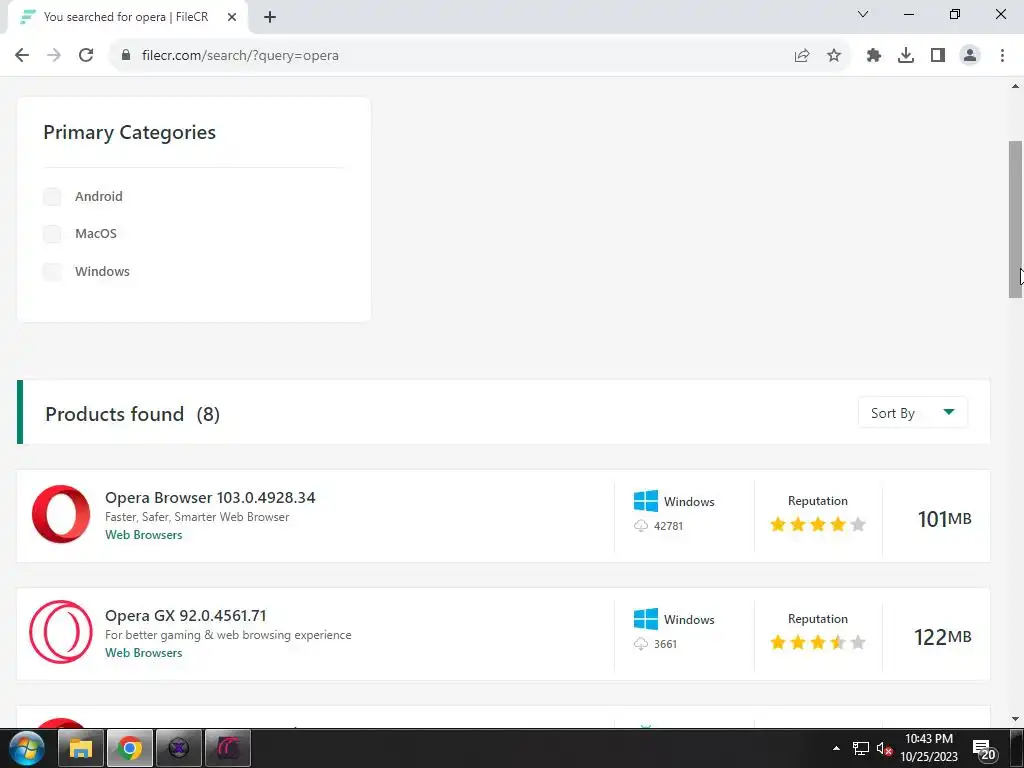Image resolution: width=1024 pixels, height=768 pixels.
Task: Open the notification center with 20 badge
Action: pos(984,749)
